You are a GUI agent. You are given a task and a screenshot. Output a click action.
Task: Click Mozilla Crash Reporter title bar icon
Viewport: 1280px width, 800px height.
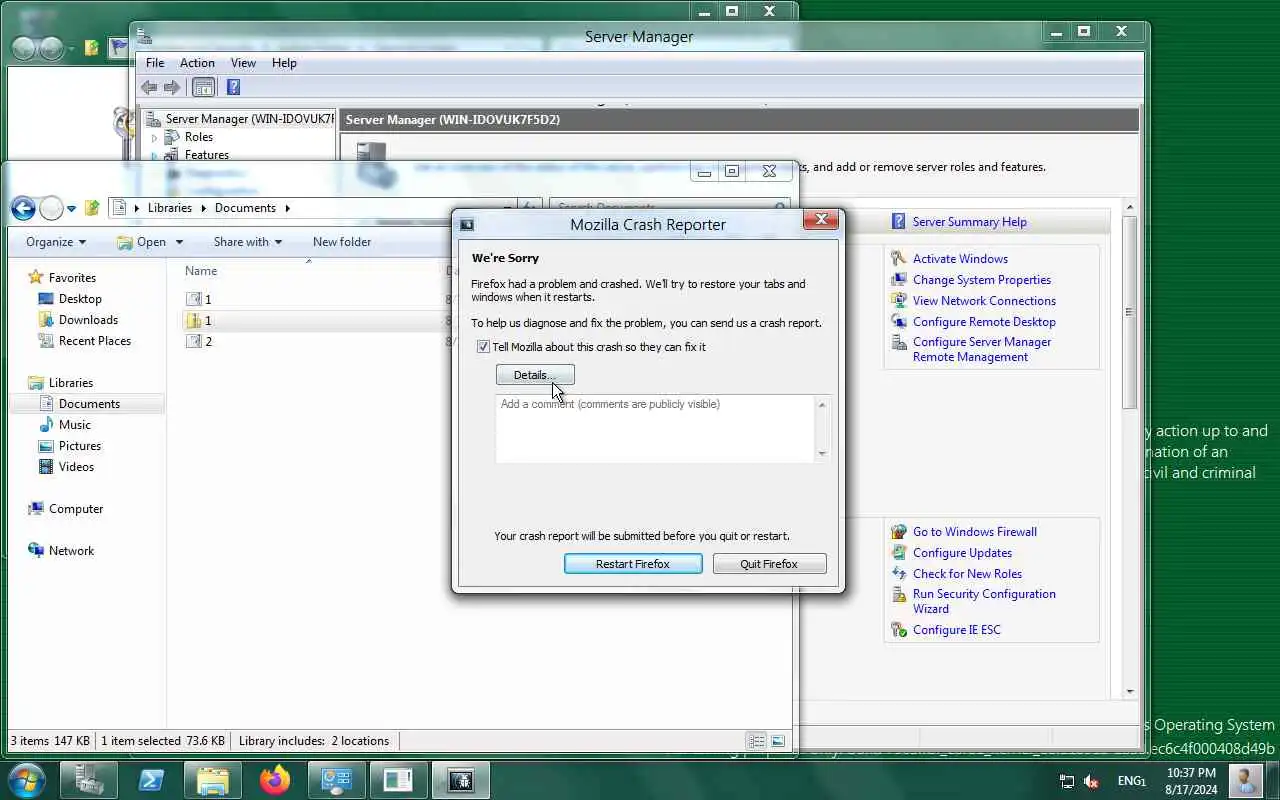click(x=467, y=225)
